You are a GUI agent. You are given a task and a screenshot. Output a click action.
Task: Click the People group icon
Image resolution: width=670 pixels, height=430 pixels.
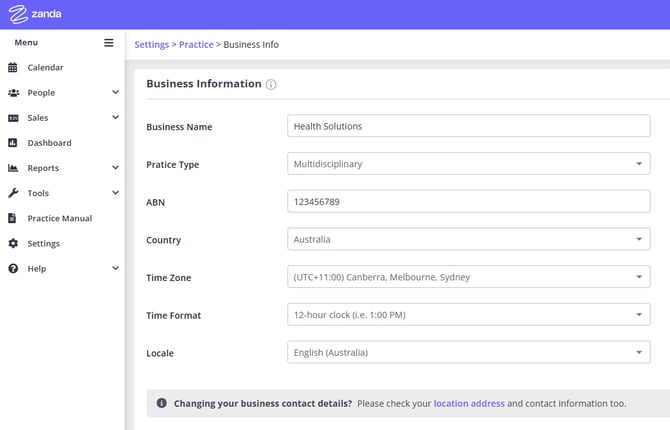13,93
